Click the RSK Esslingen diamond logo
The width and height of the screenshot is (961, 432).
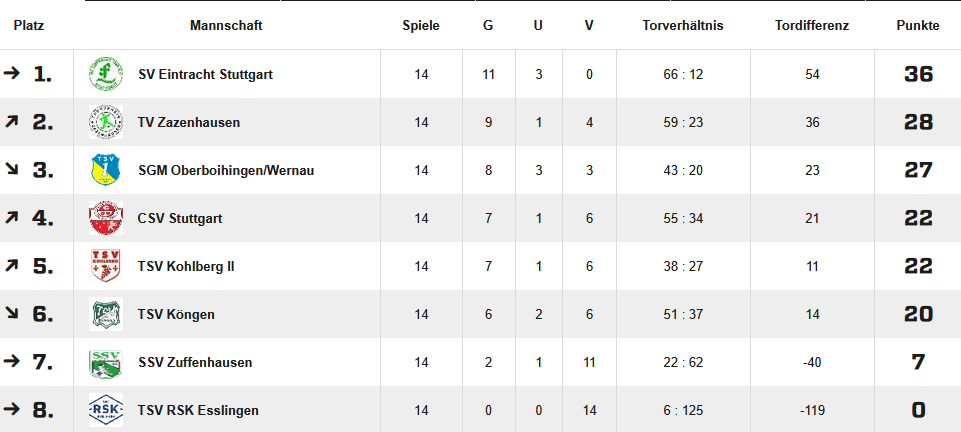pyautogui.click(x=105, y=410)
